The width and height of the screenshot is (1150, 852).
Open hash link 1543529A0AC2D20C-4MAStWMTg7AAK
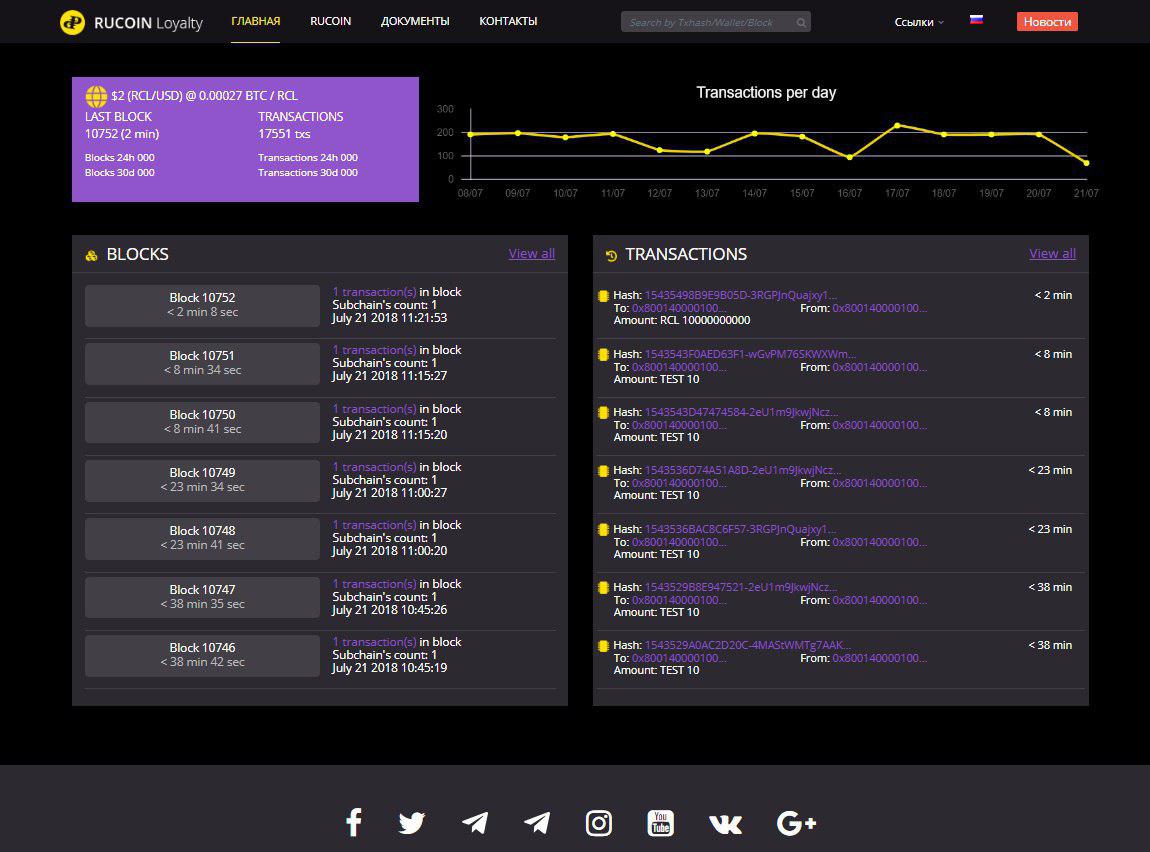click(748, 645)
